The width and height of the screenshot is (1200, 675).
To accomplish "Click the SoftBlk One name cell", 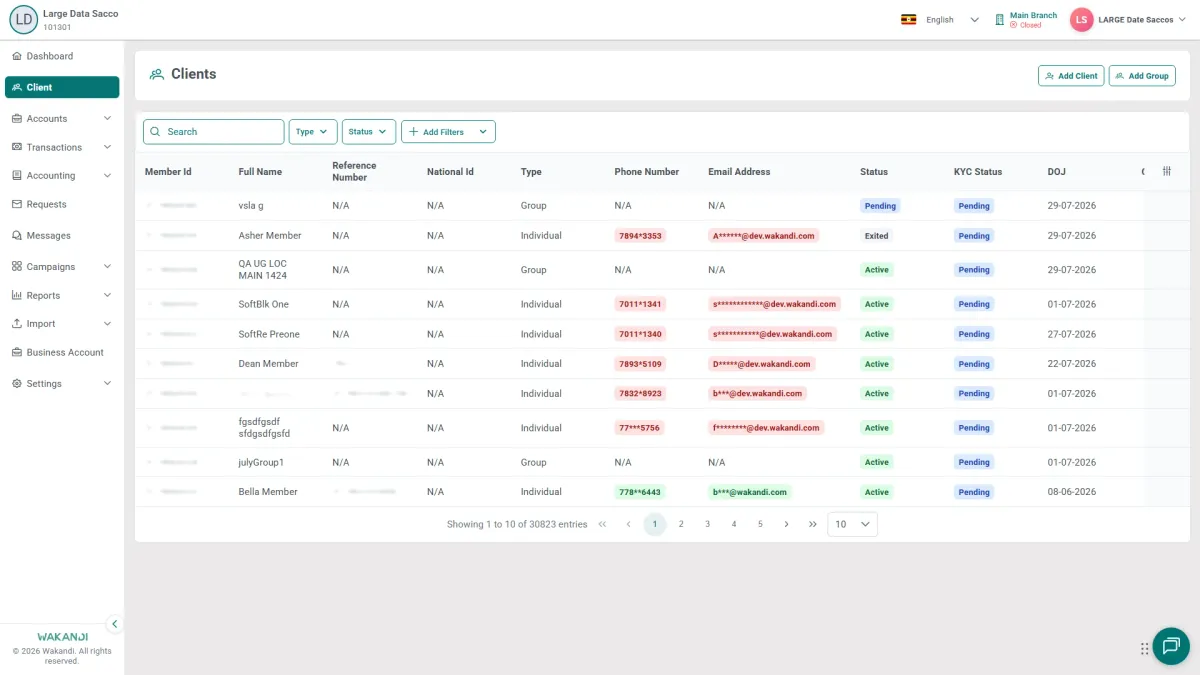I will click(x=264, y=304).
